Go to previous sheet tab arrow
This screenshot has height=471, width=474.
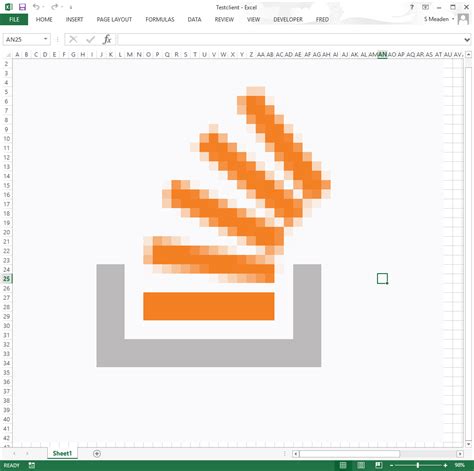pos(14,453)
